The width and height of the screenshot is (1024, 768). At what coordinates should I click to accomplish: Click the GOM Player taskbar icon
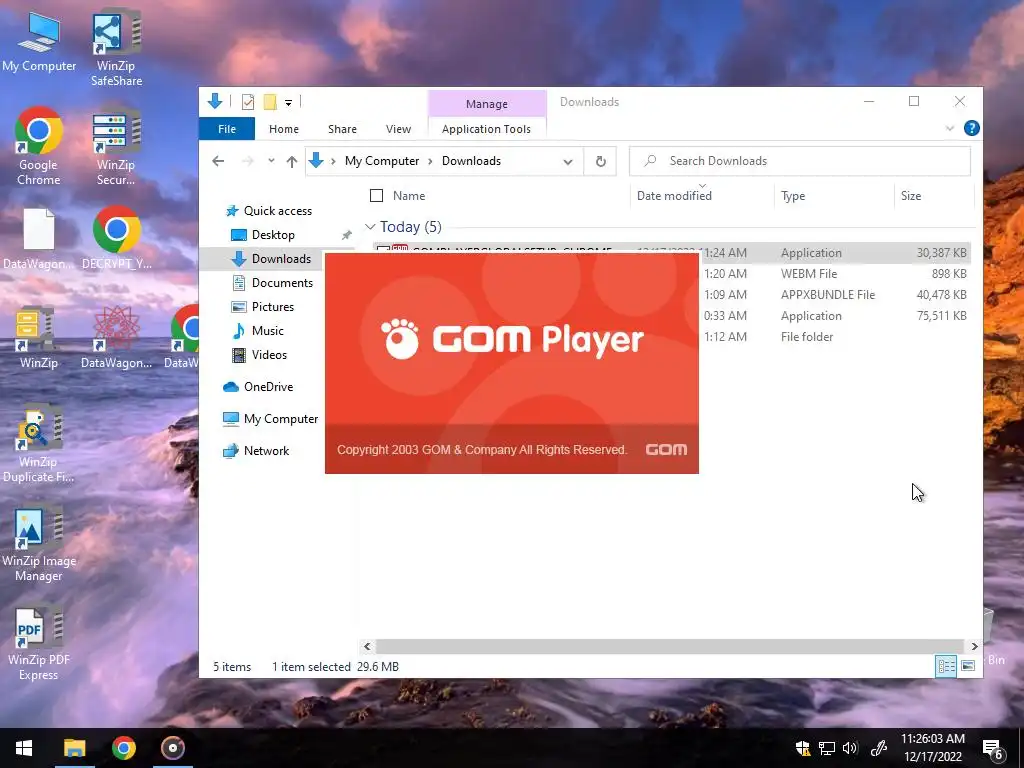tap(173, 748)
